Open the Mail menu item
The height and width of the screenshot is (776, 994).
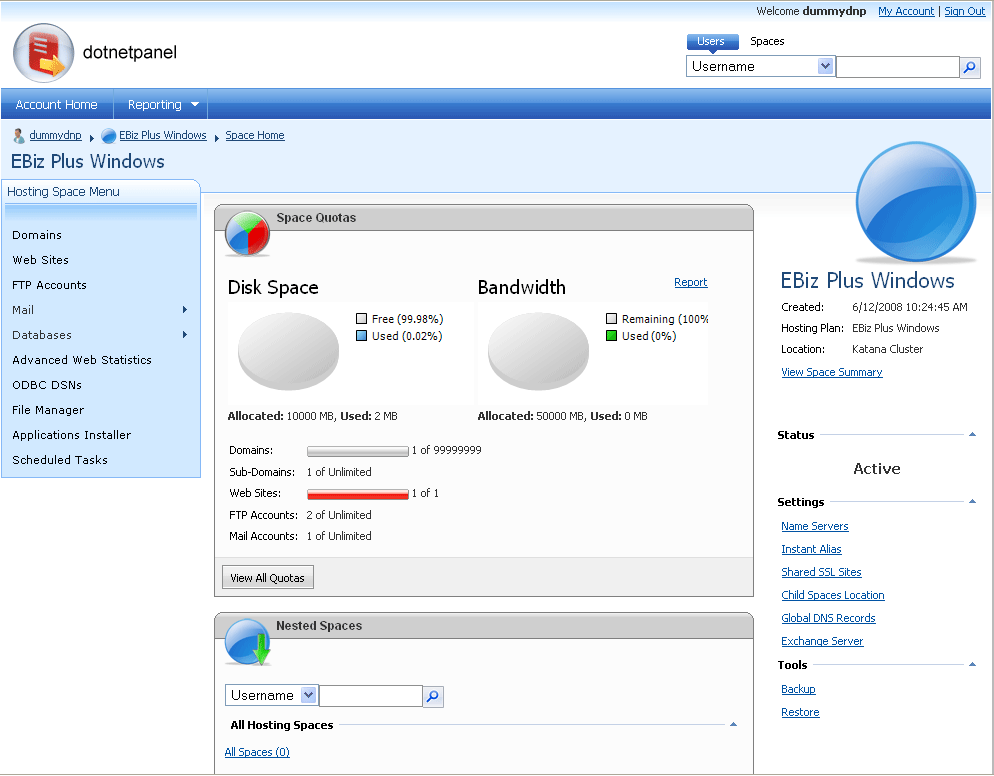click(23, 309)
